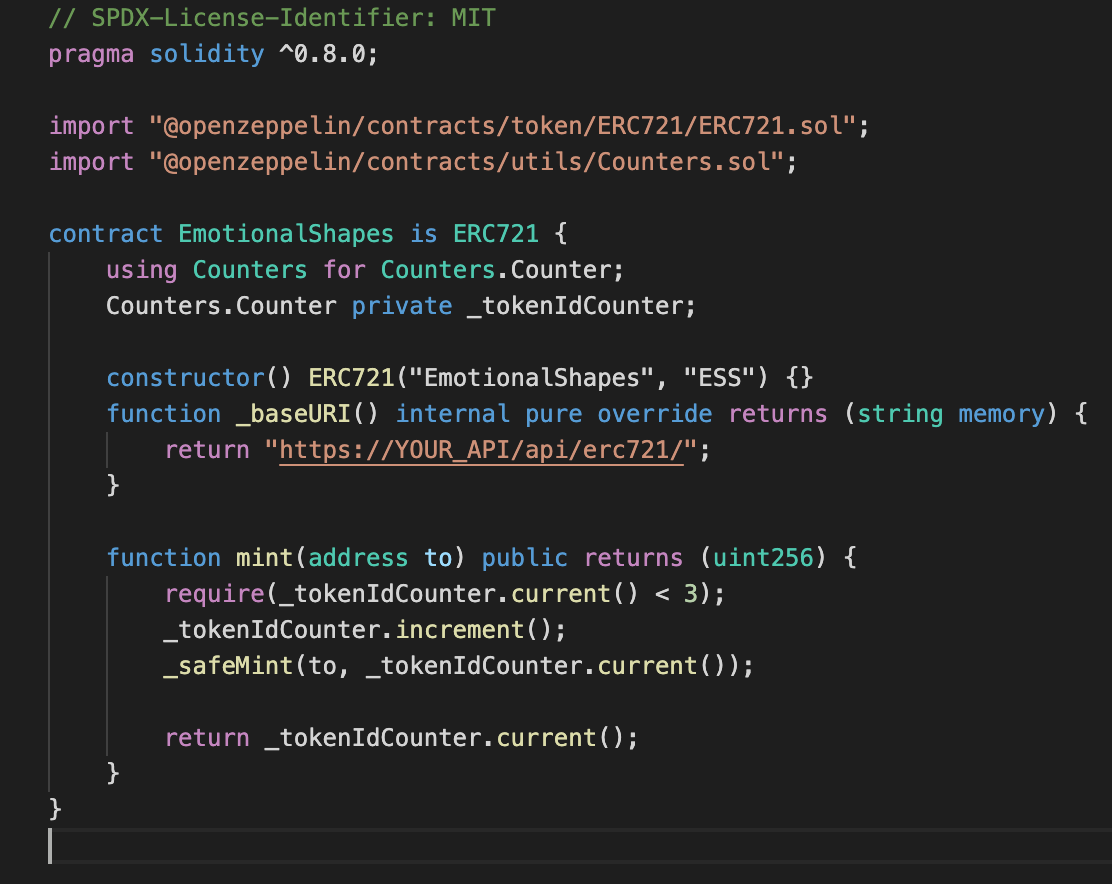Click the number 3 in require
This screenshot has width=1112, height=884.
pos(691,593)
